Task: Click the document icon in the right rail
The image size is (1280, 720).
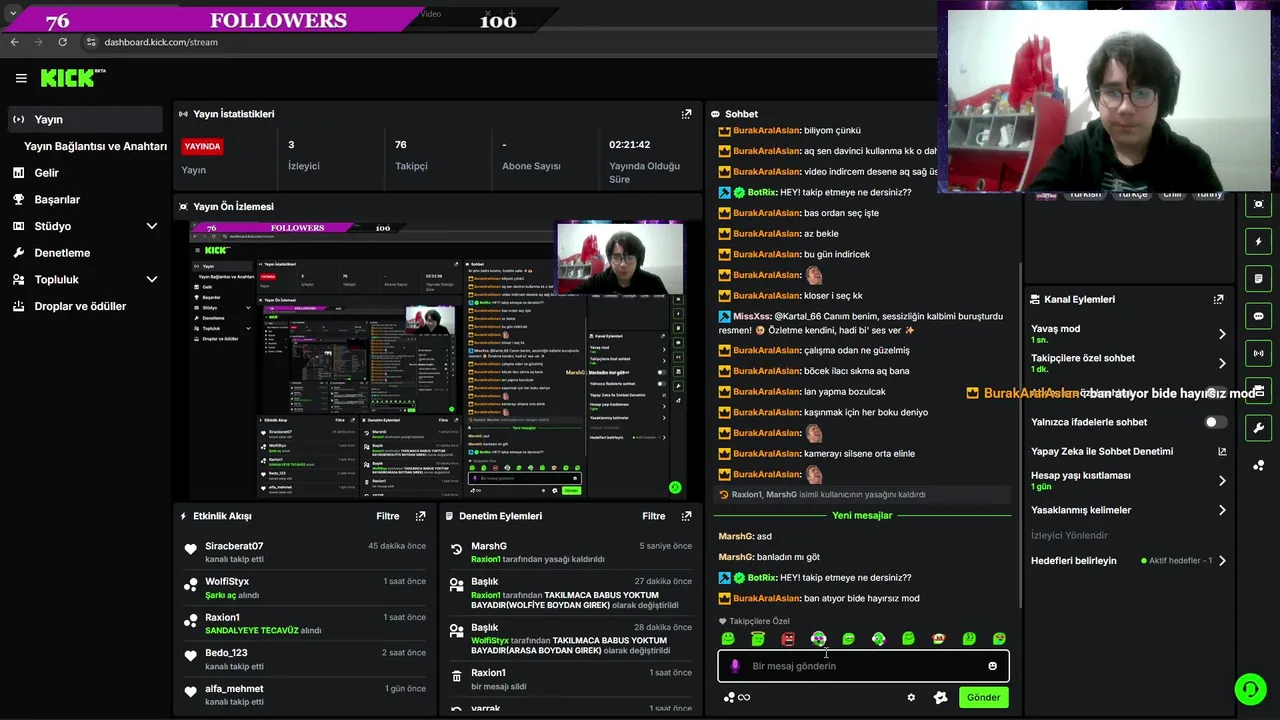Action: [1259, 278]
